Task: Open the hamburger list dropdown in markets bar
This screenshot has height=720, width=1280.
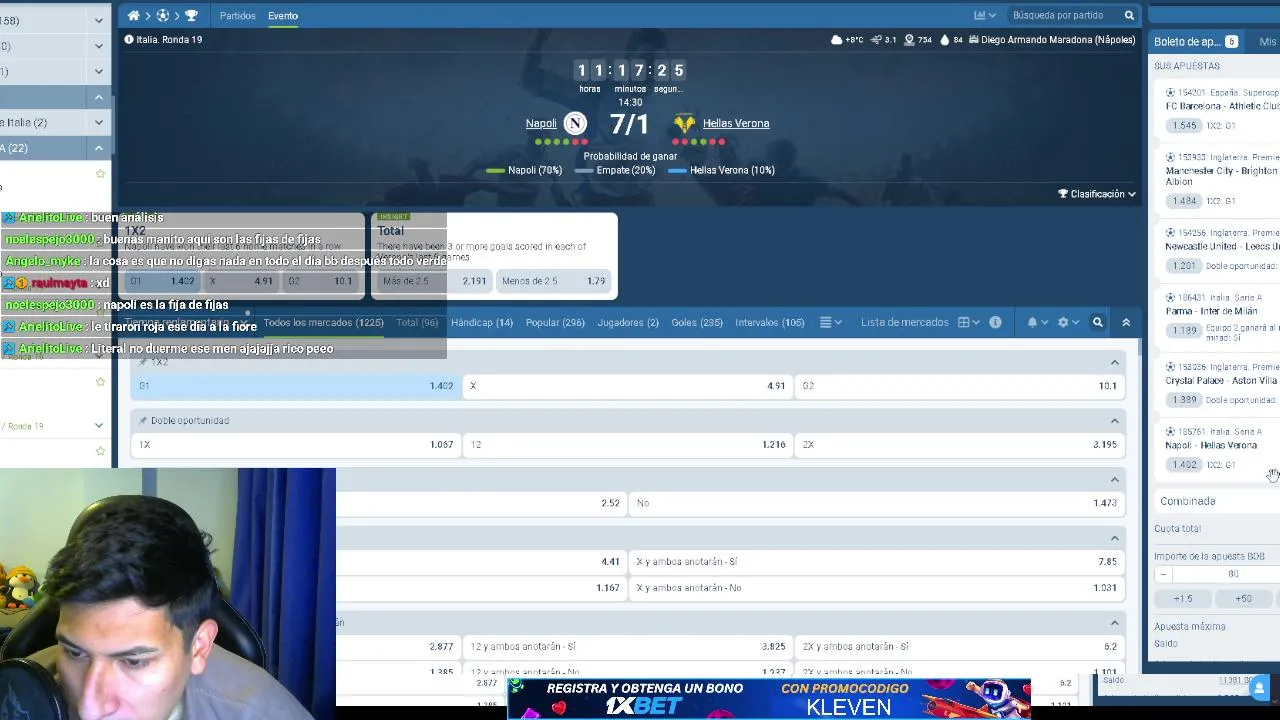Action: tap(831, 323)
